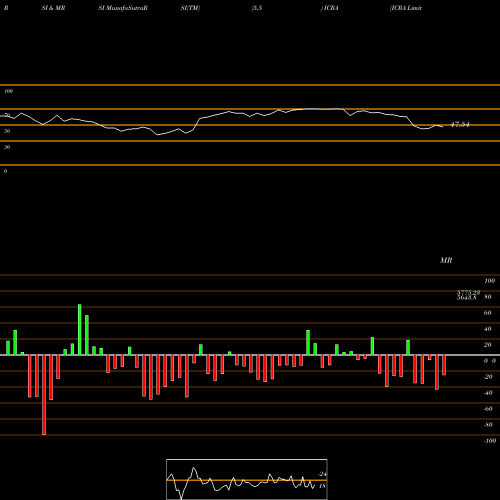Click the ') ICRA' symbol label

[x=329, y=8]
